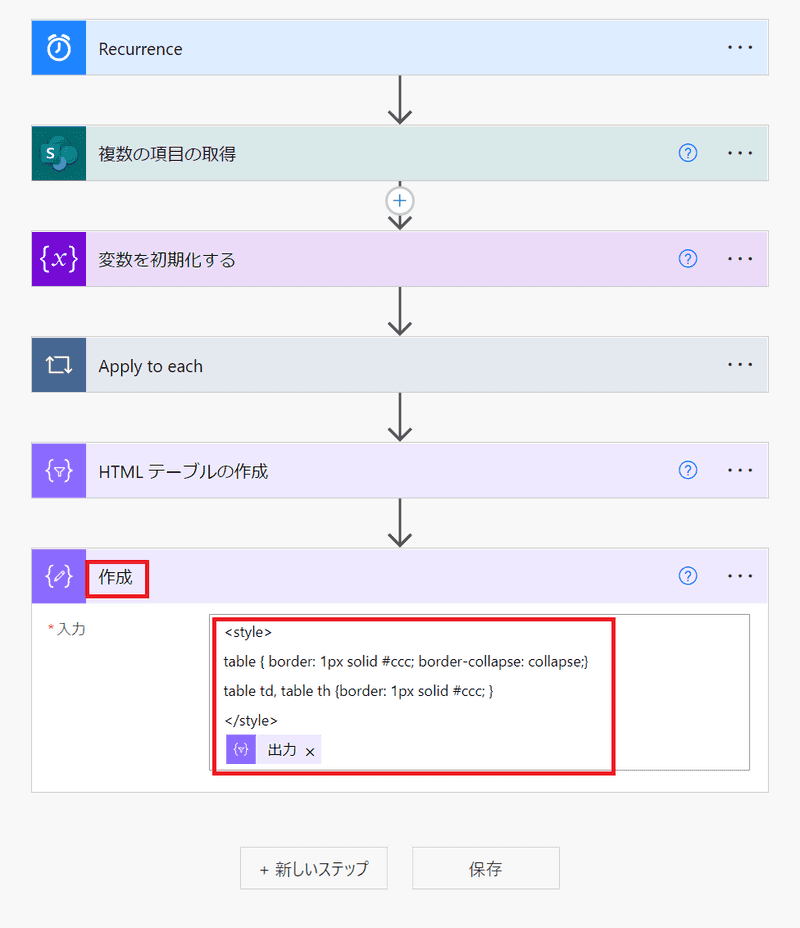Click the 作成 compose step icon
Screen dimensions: 800x928
point(59,576)
